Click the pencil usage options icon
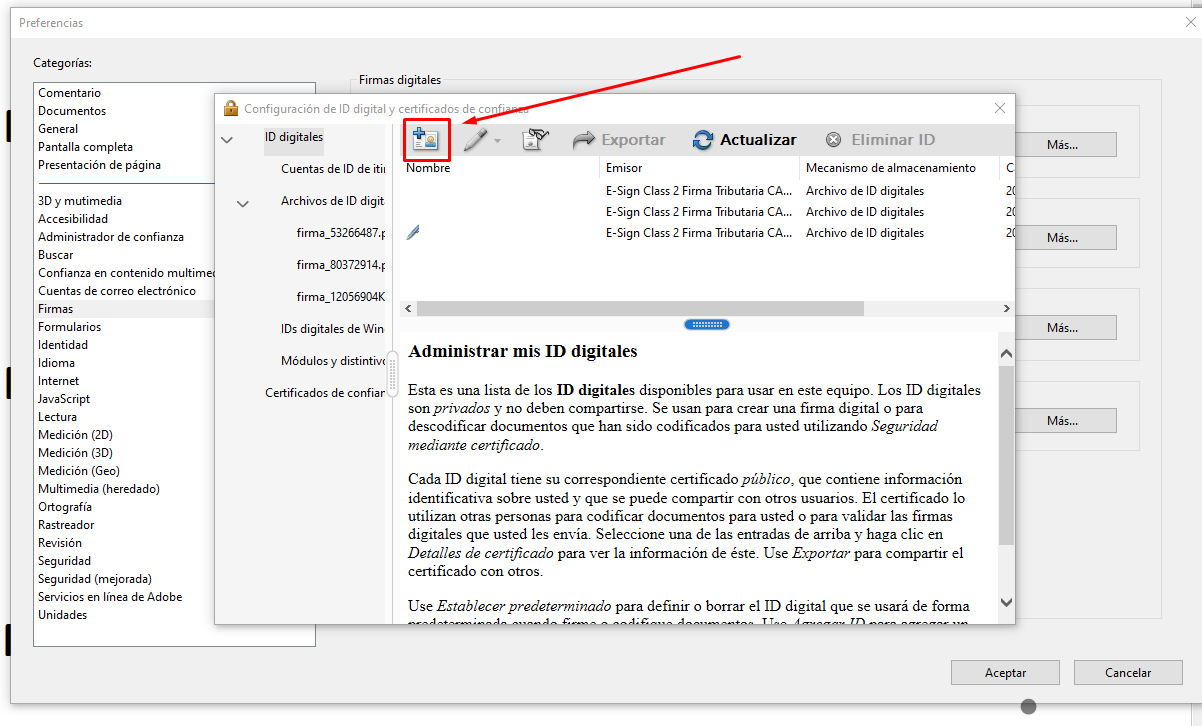 tap(475, 140)
